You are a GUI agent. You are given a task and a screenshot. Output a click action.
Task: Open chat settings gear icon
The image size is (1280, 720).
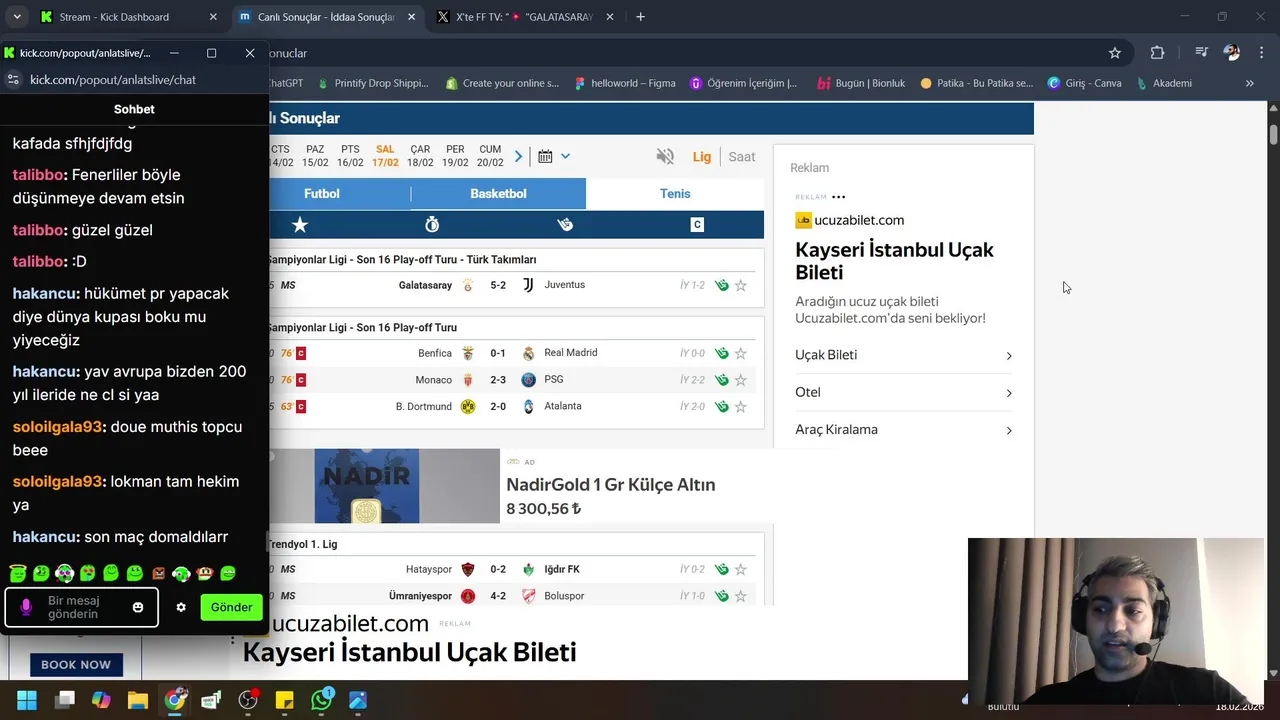(181, 607)
